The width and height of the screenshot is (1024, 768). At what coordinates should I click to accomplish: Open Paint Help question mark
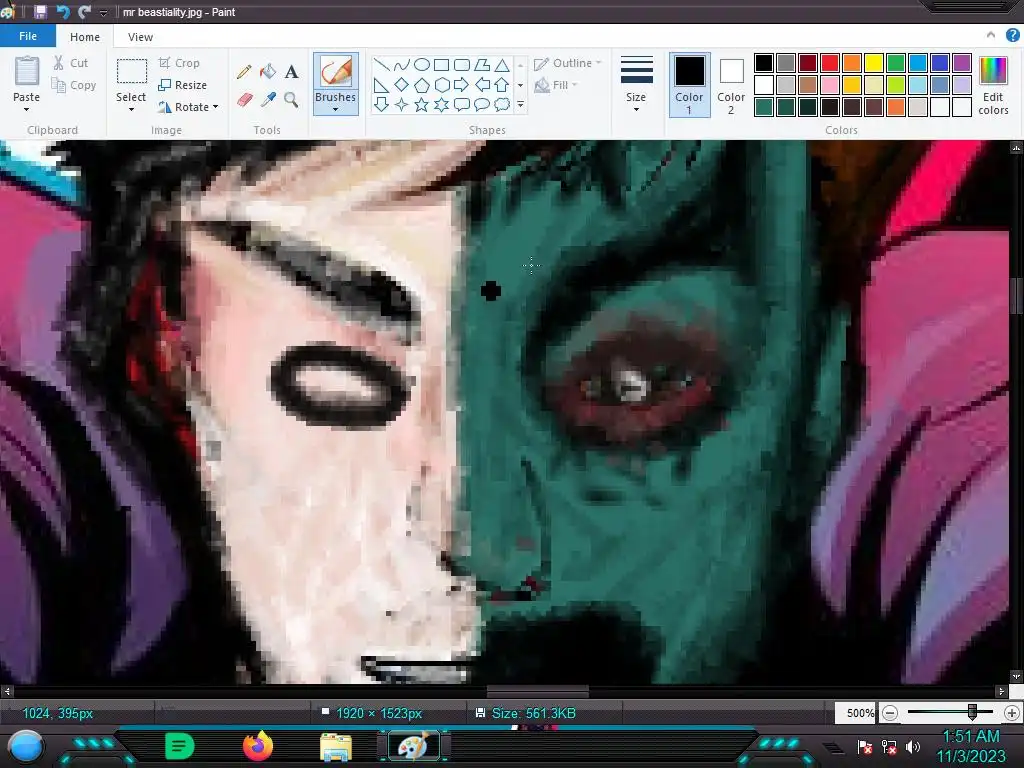1012,35
